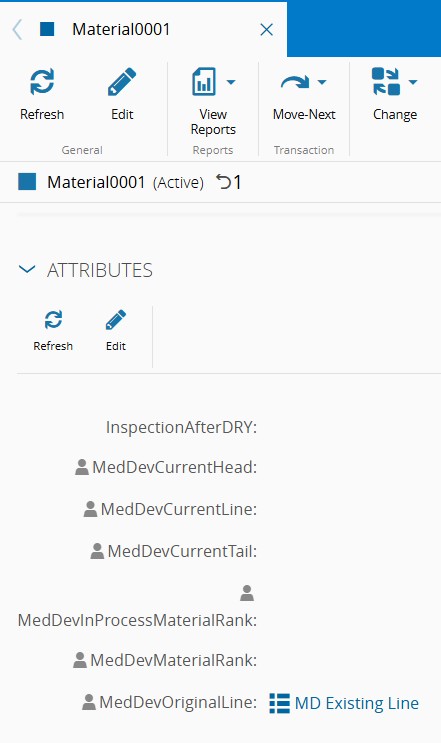The width and height of the screenshot is (441, 743).
Task: Open the MD Existing Line link
Action: 357,703
